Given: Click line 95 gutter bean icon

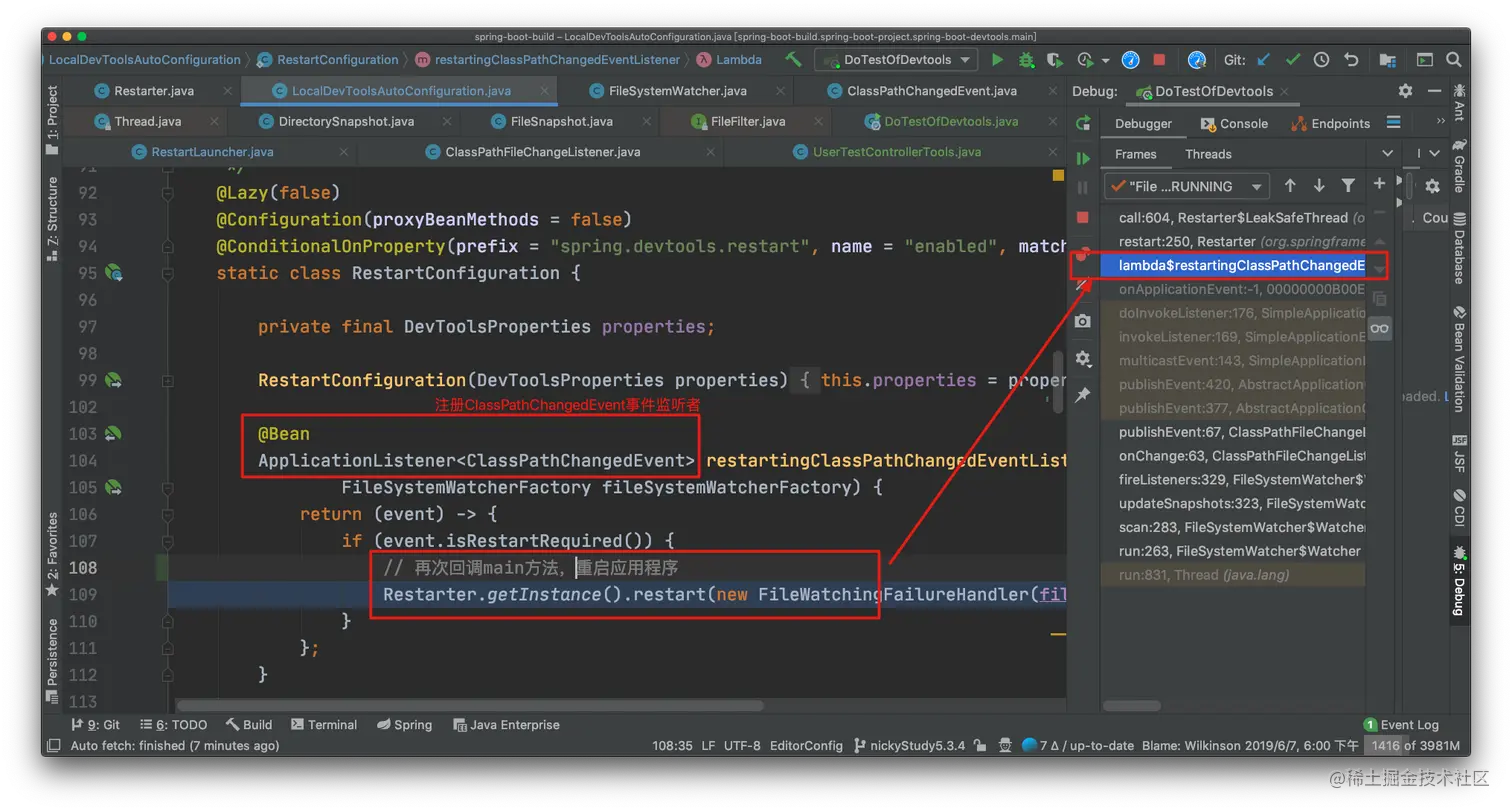Looking at the screenshot, I should pyautogui.click(x=113, y=273).
